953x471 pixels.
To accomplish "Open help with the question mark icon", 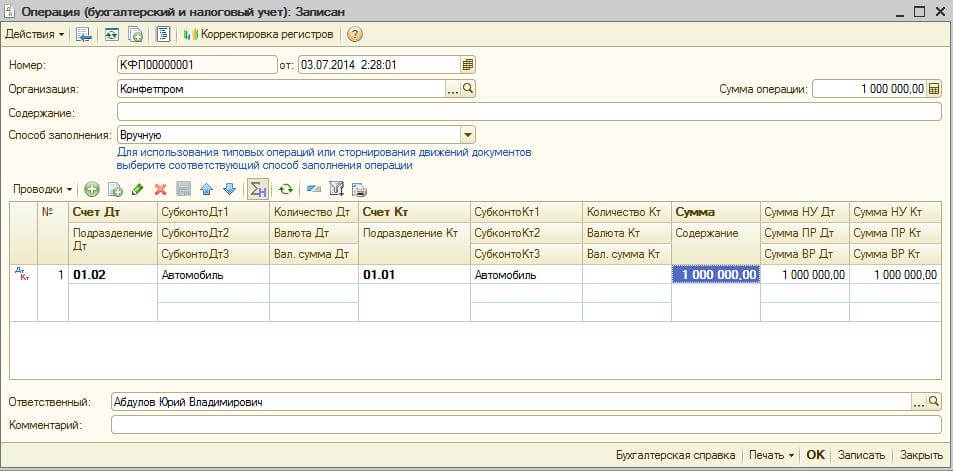I will 355,34.
